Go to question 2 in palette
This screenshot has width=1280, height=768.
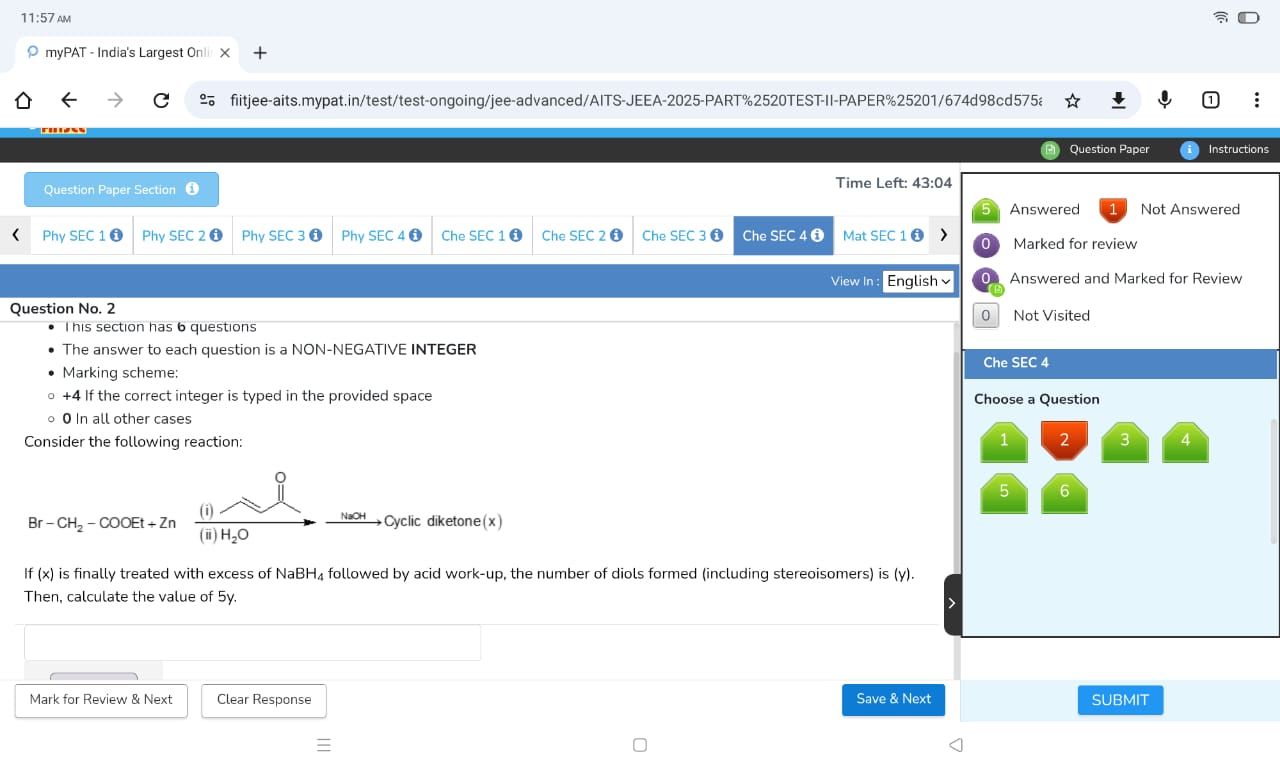(1064, 441)
